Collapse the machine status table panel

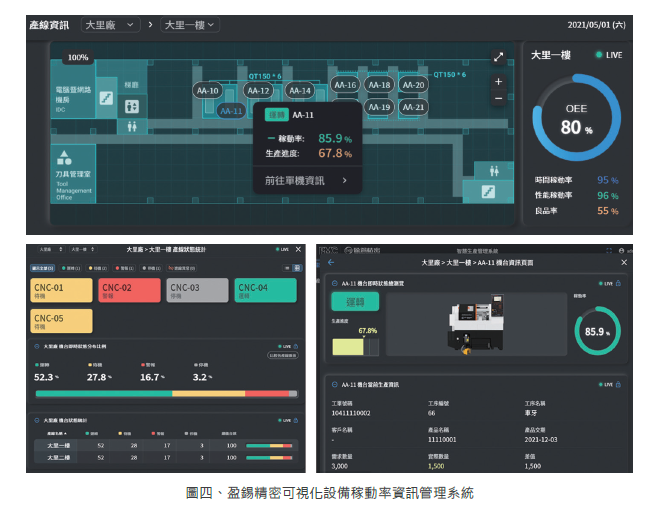click(37, 420)
